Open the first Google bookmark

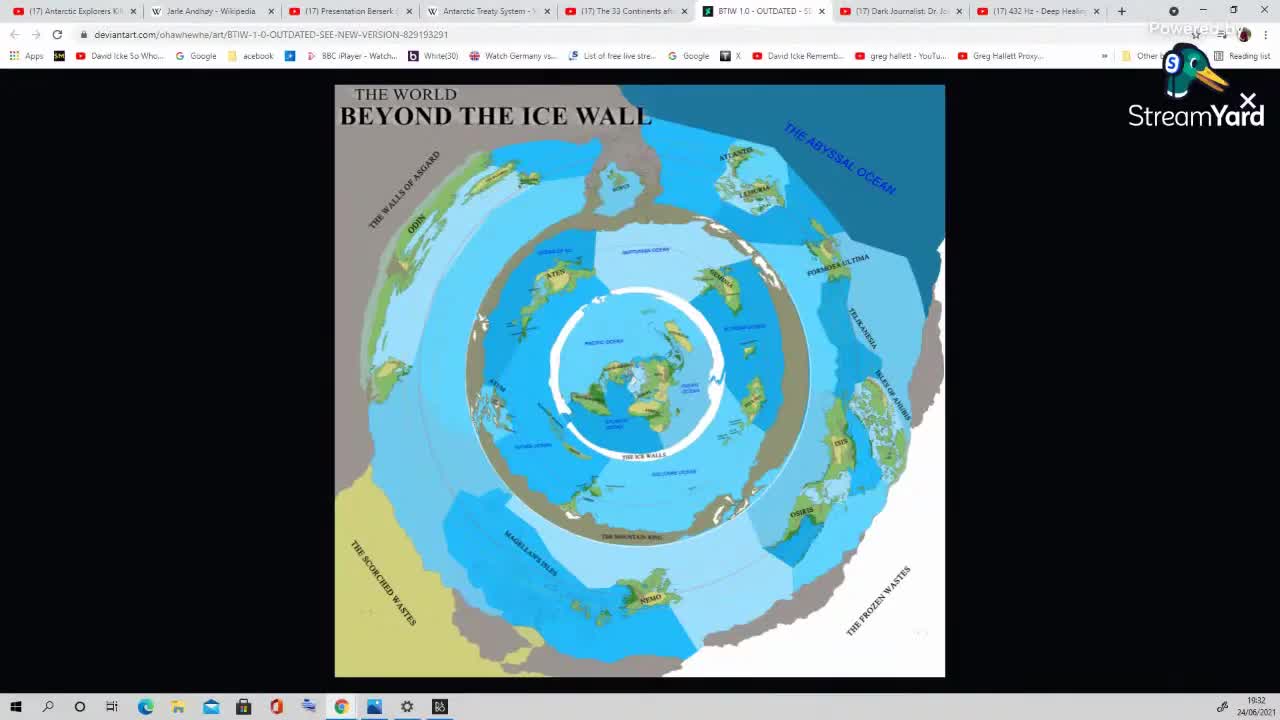point(196,56)
